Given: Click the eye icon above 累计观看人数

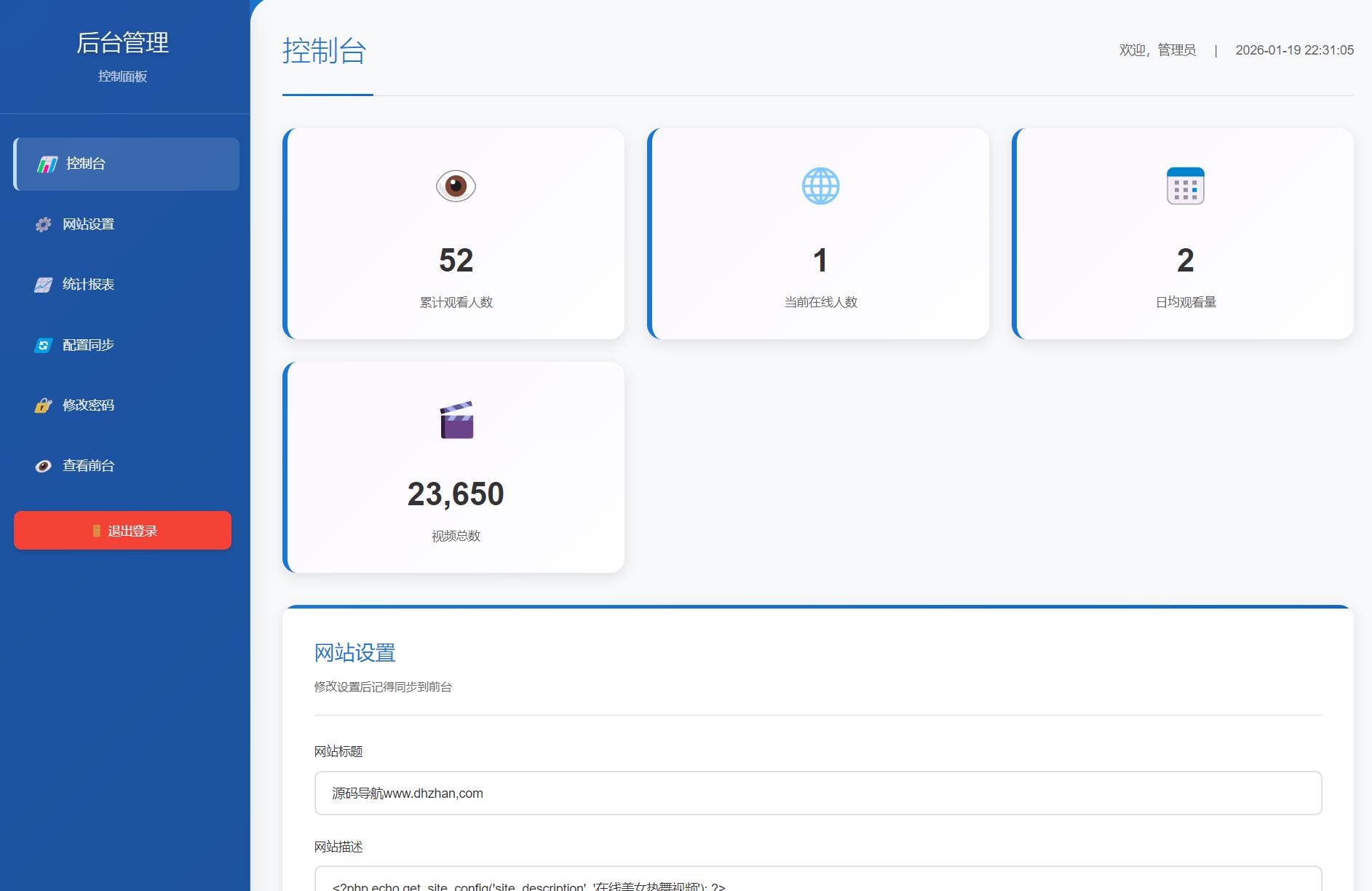Looking at the screenshot, I should (456, 186).
